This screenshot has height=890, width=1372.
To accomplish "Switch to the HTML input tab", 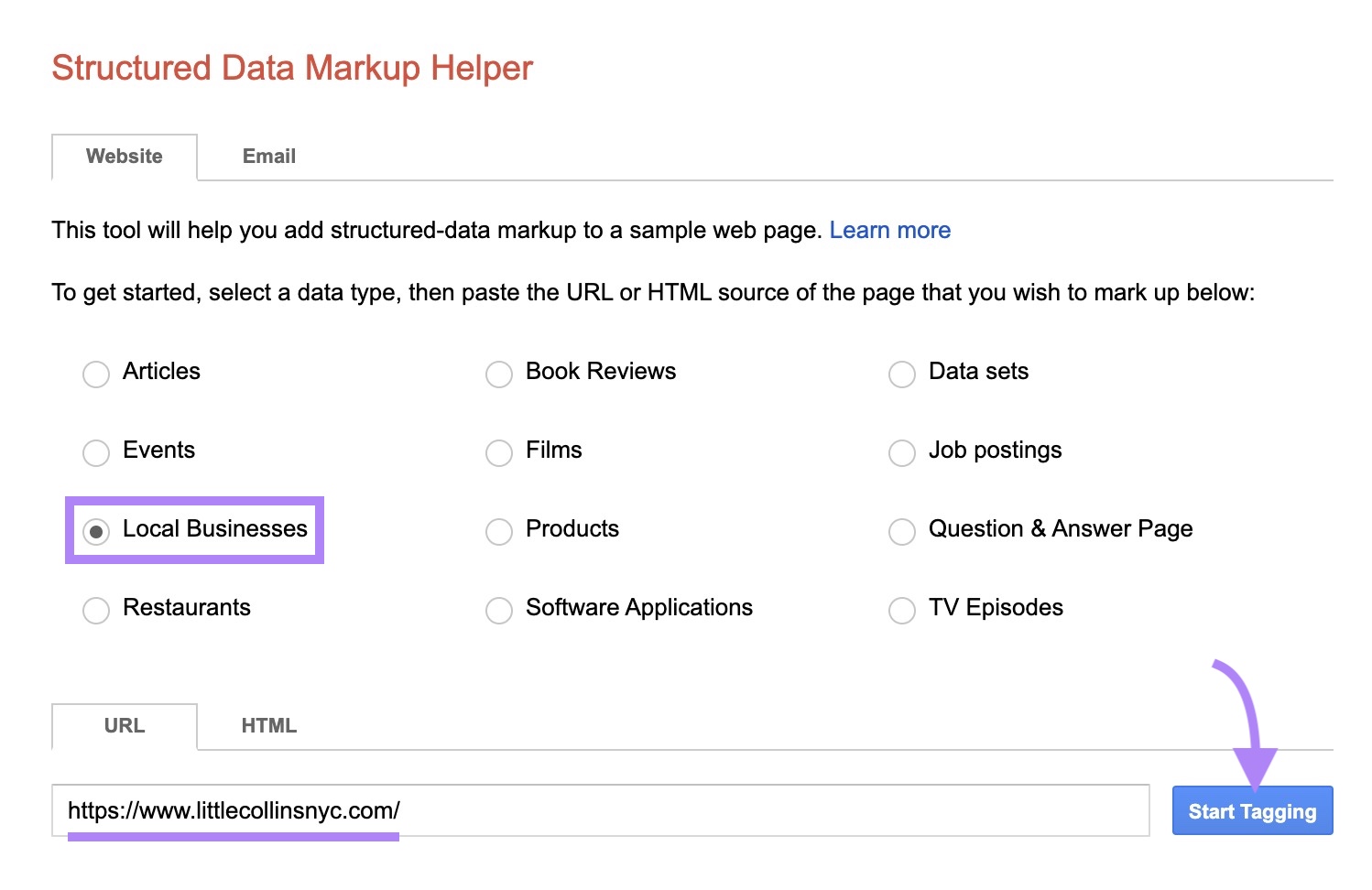I will [268, 725].
